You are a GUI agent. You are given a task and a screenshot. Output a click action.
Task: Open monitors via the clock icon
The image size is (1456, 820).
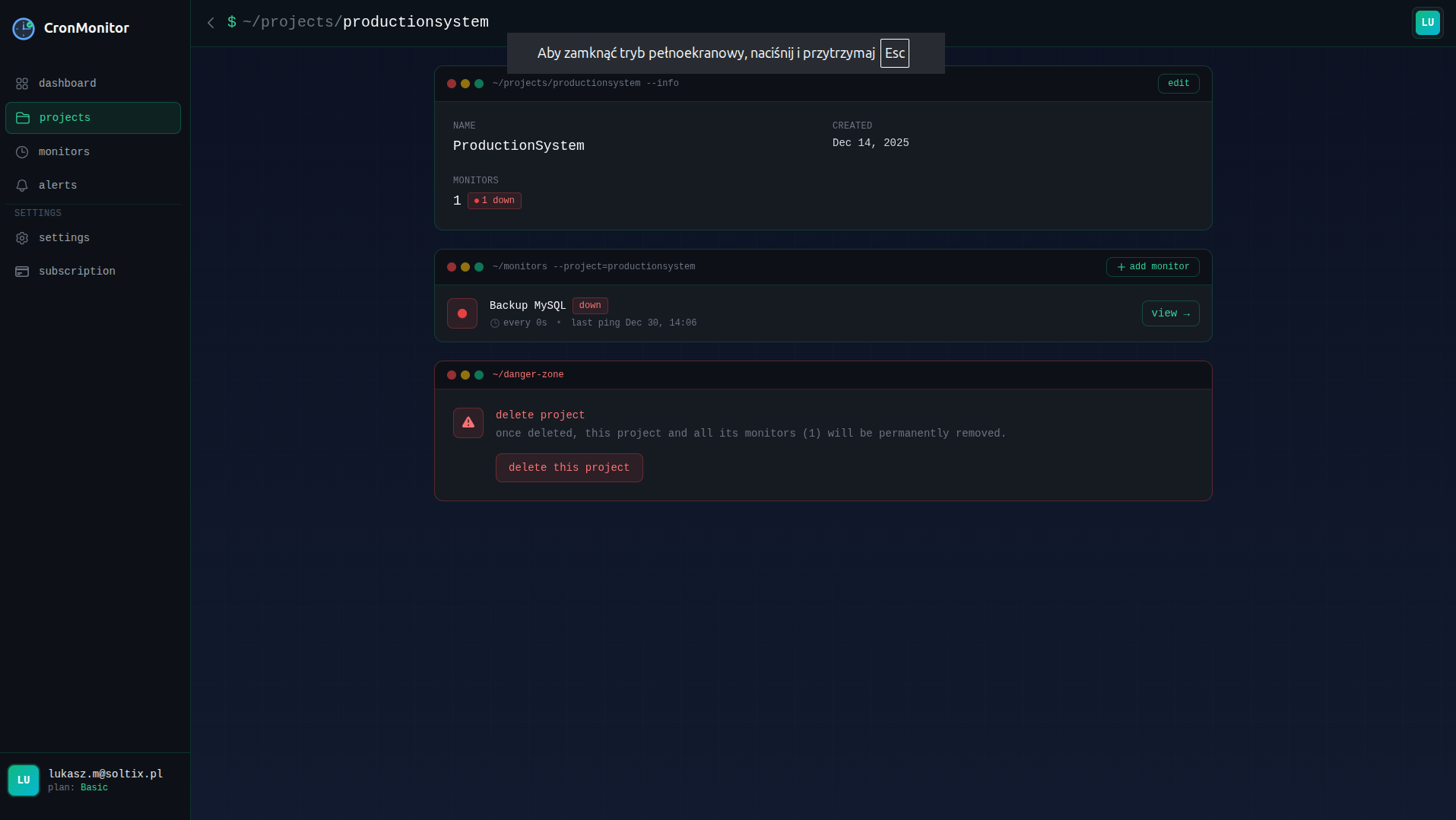(x=22, y=151)
